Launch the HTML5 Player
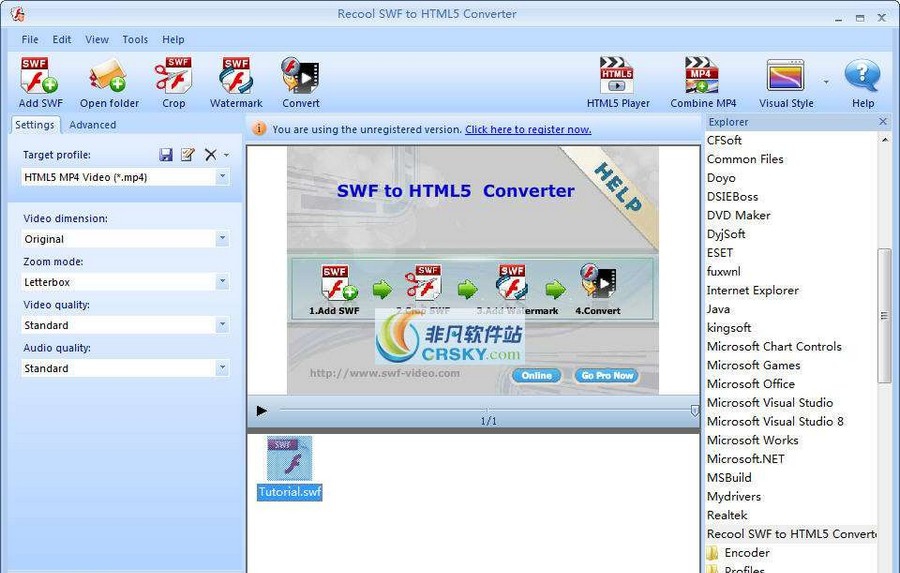This screenshot has width=900, height=573. (x=617, y=75)
